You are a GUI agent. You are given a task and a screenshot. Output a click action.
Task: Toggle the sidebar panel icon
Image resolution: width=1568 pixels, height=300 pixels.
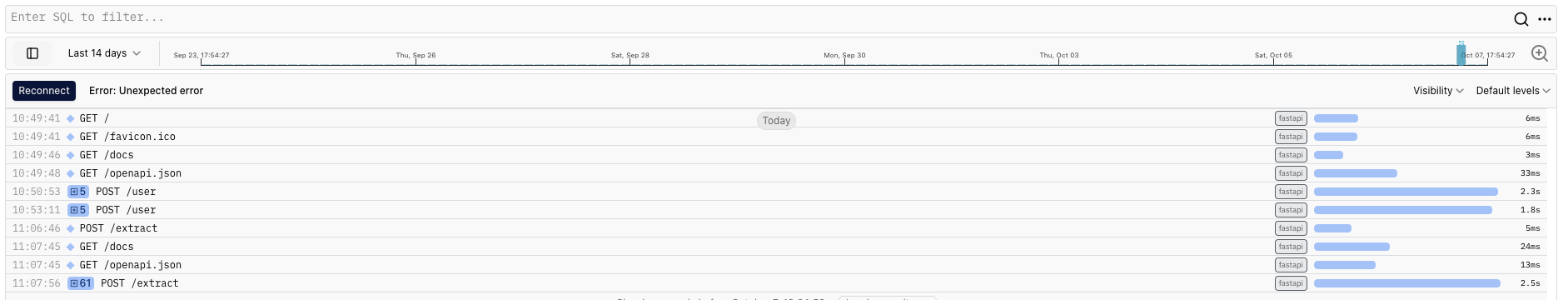pyautogui.click(x=32, y=53)
